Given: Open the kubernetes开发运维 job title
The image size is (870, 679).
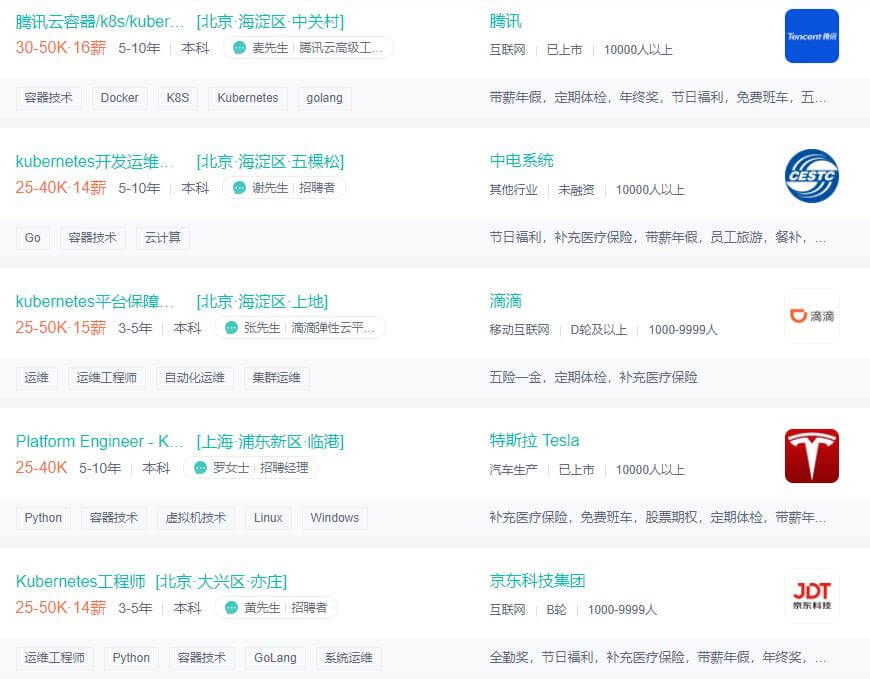Looking at the screenshot, I should tap(95, 161).
